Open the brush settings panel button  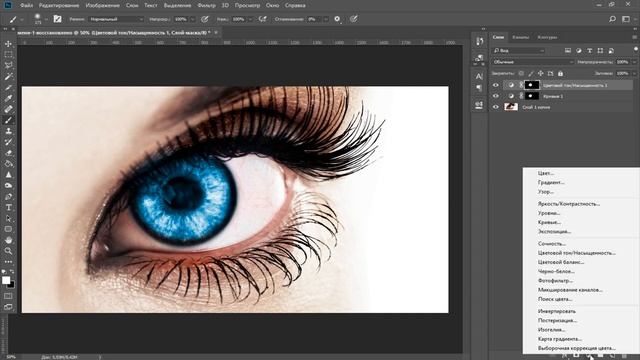58,19
